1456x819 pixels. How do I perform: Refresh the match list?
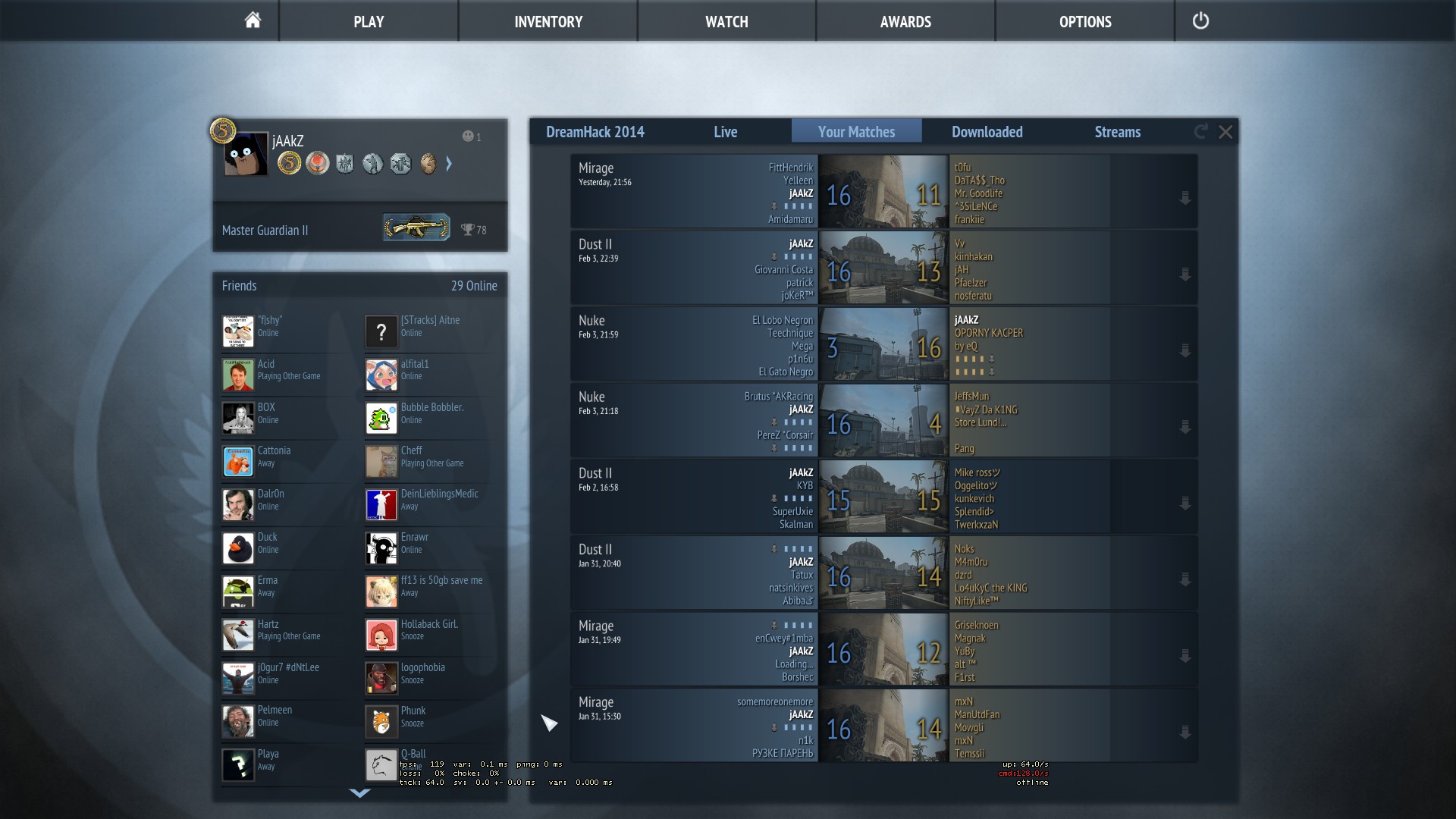tap(1200, 132)
